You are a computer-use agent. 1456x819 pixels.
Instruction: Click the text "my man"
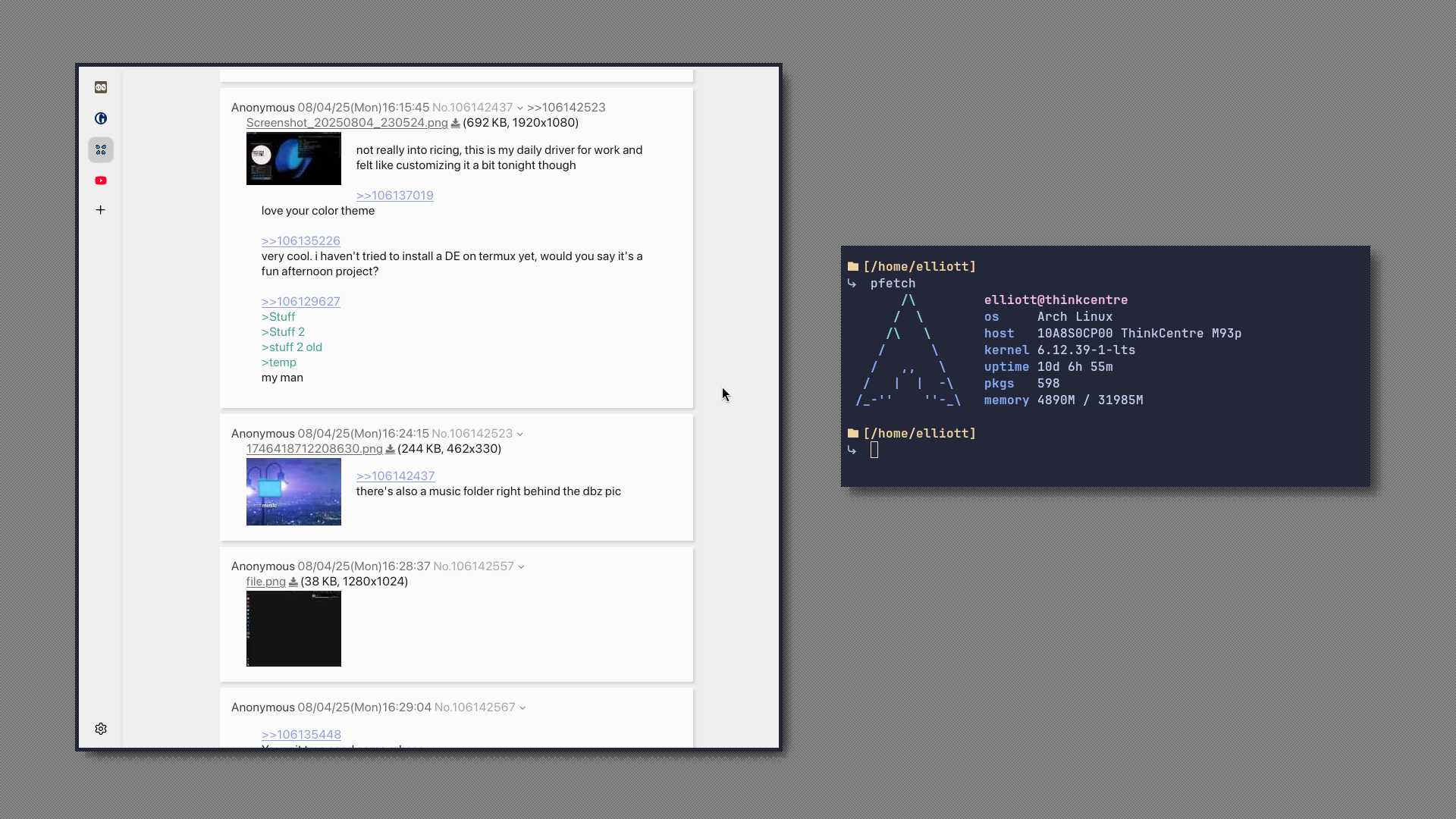click(282, 378)
